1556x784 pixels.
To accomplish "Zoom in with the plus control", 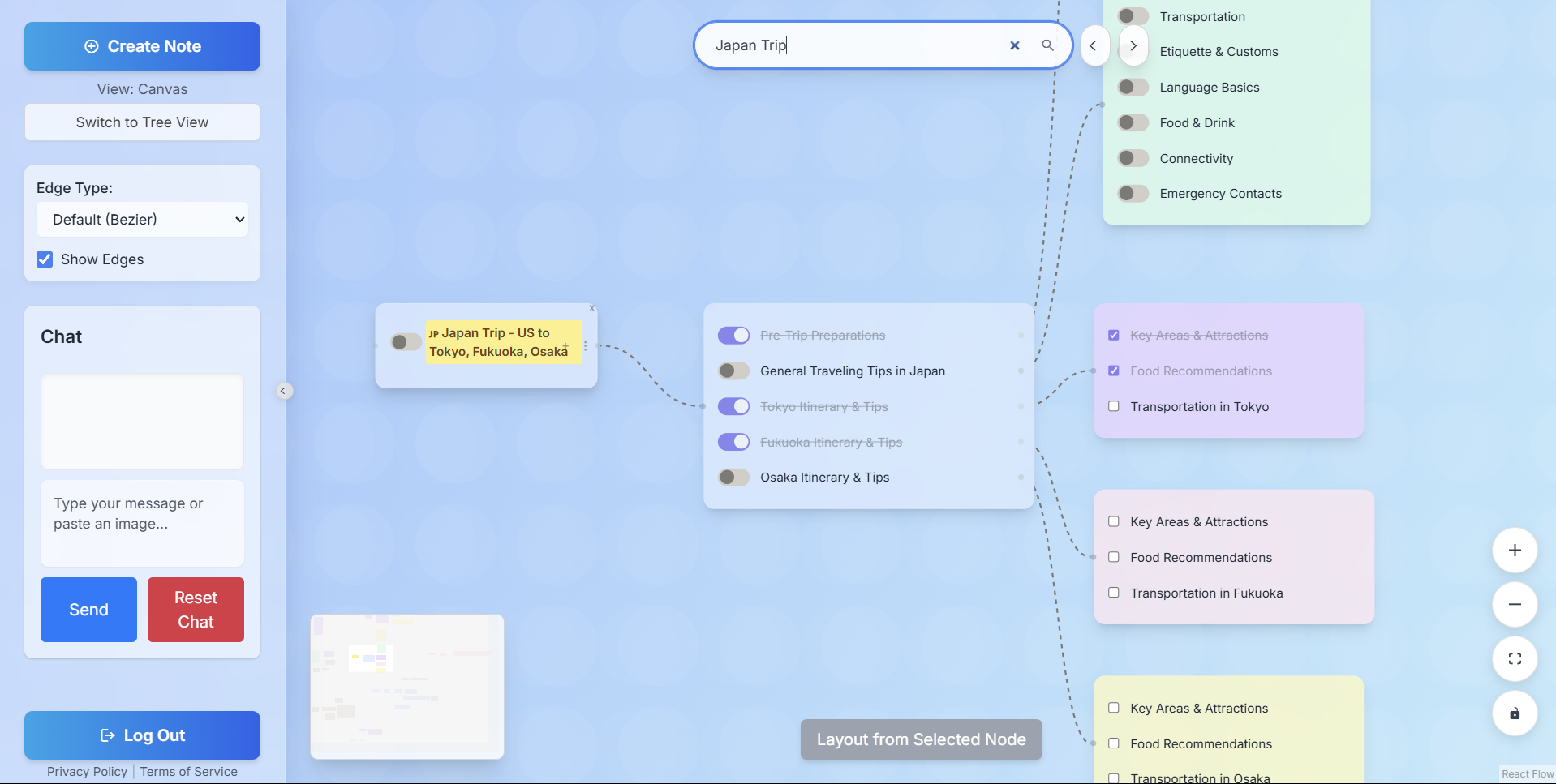I will tap(1515, 551).
